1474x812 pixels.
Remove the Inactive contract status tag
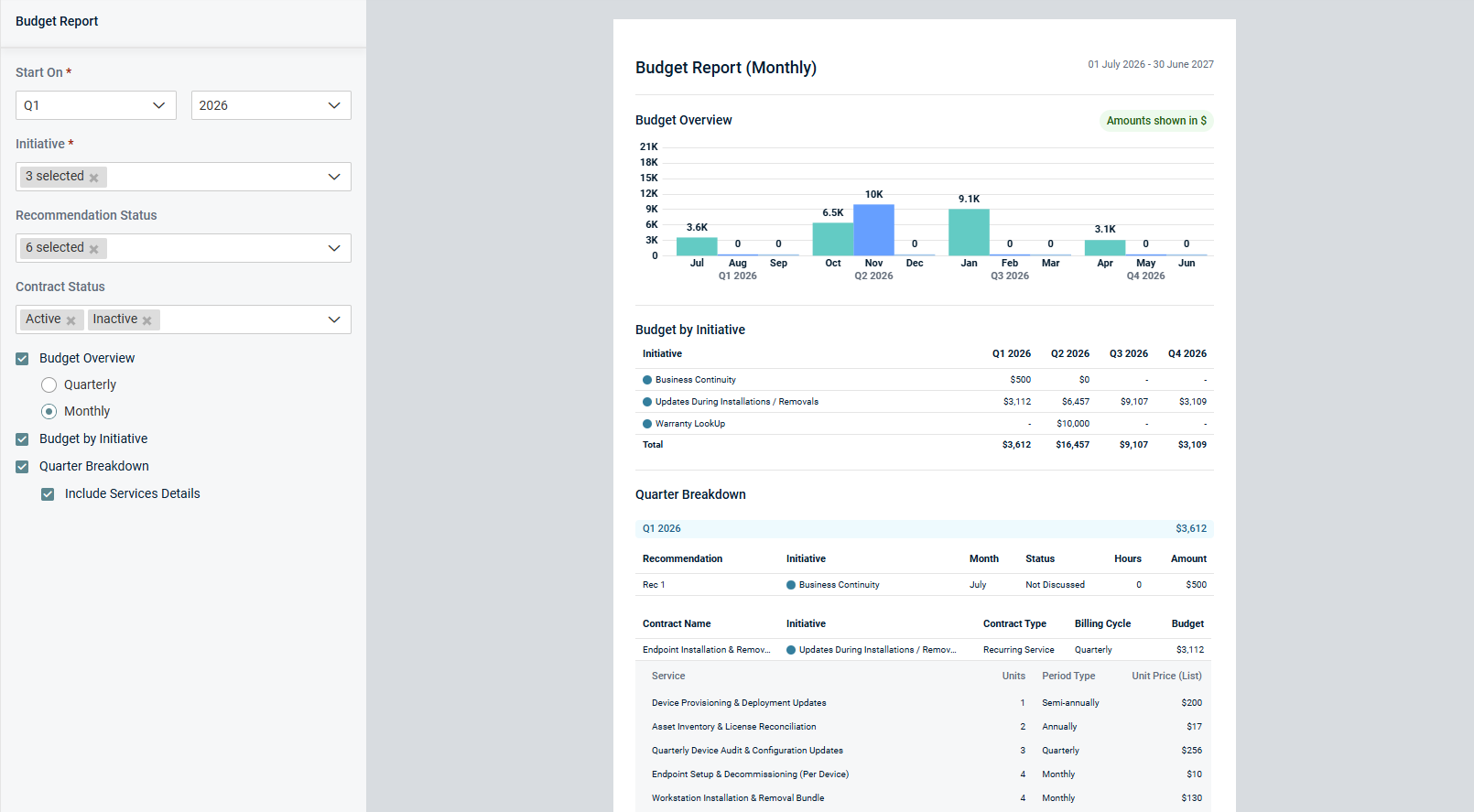tap(146, 320)
